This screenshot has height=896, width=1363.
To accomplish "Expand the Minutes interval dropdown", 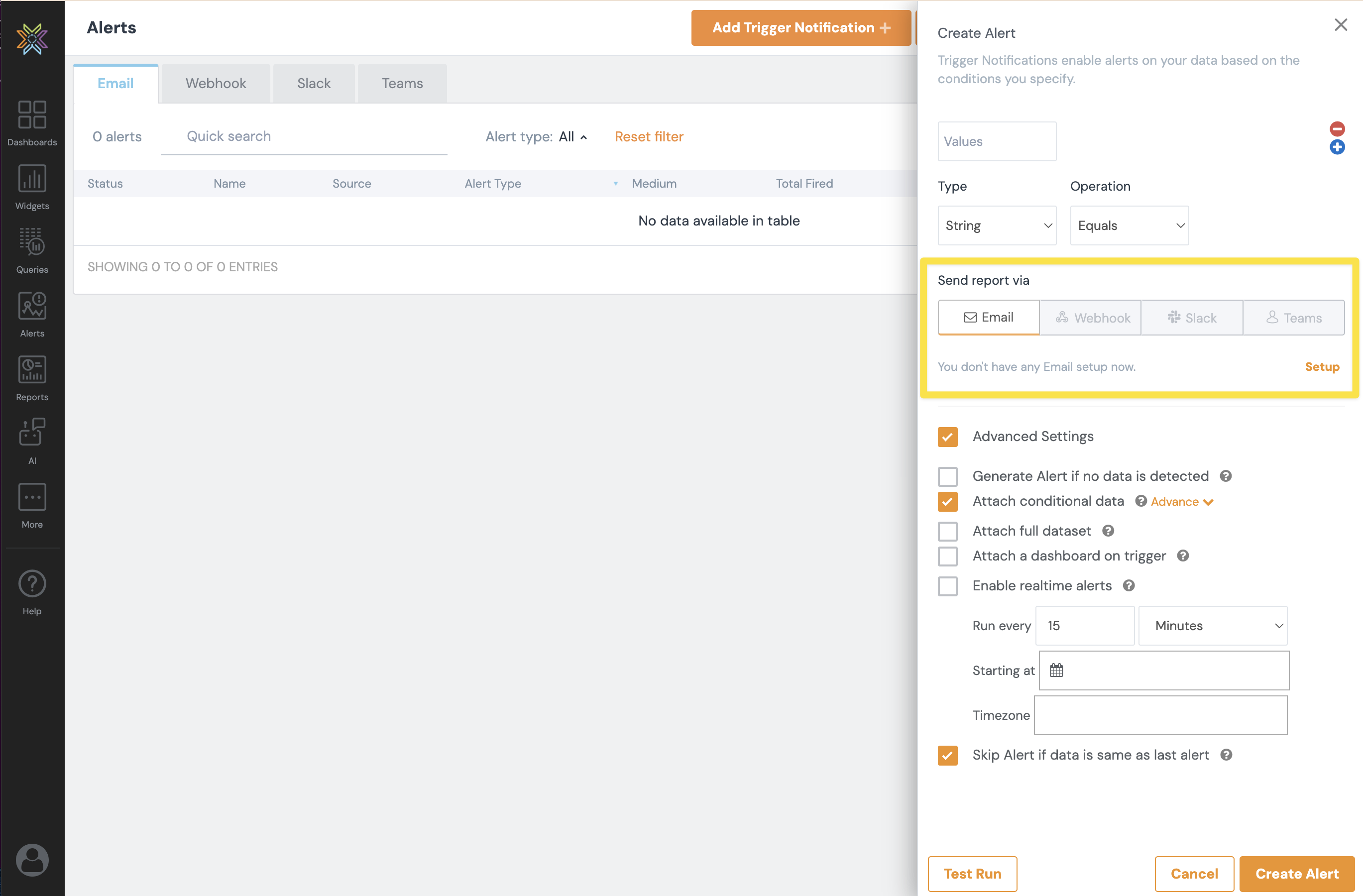I will (x=1212, y=626).
